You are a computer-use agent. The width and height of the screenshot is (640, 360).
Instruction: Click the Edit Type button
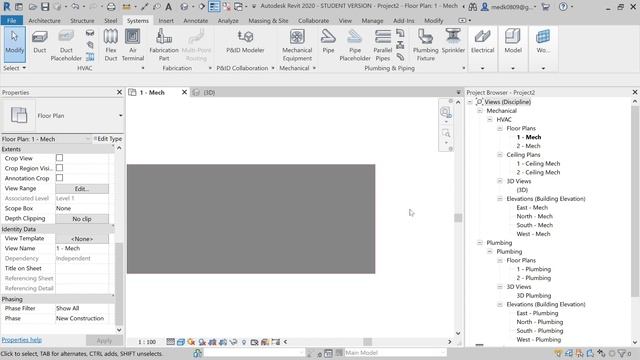108,139
